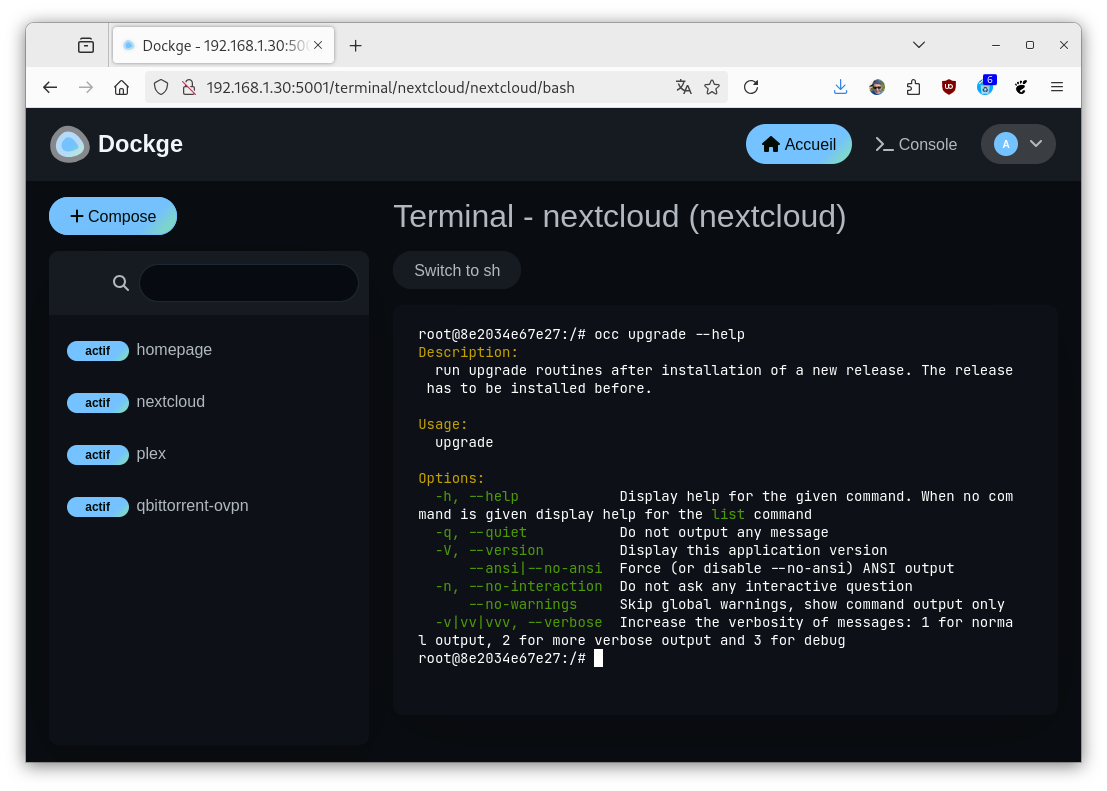The width and height of the screenshot is (1107, 791).
Task: Click the actif badge next to nextcloud
Action: (97, 403)
